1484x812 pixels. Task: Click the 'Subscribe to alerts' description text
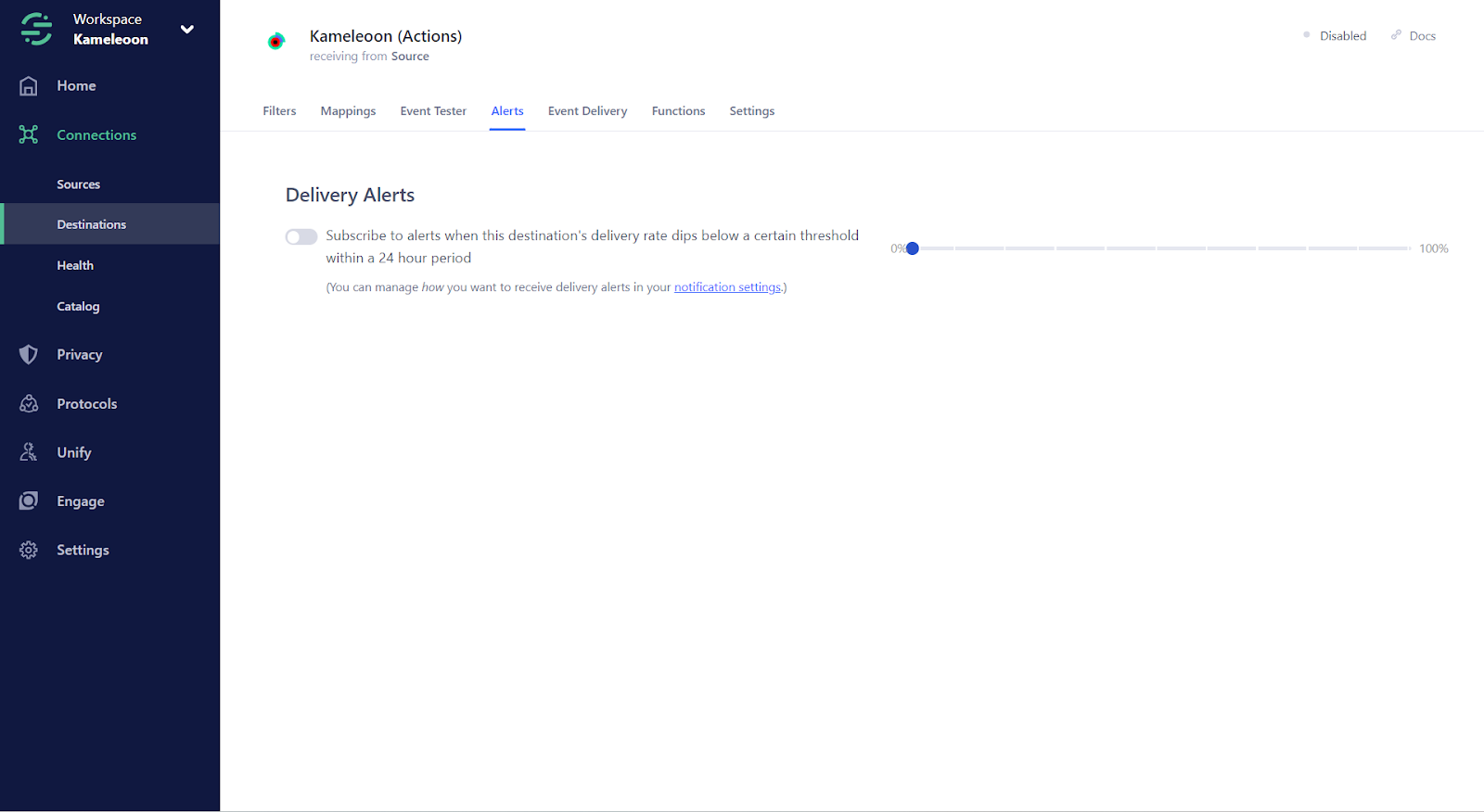592,247
